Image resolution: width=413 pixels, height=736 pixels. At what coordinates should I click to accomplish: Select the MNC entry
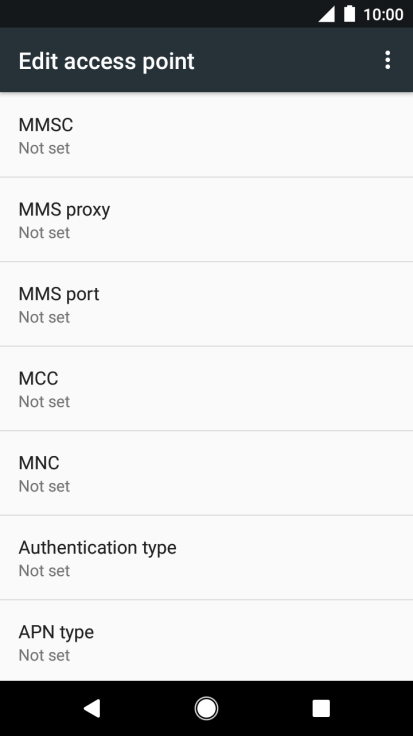pos(206,473)
